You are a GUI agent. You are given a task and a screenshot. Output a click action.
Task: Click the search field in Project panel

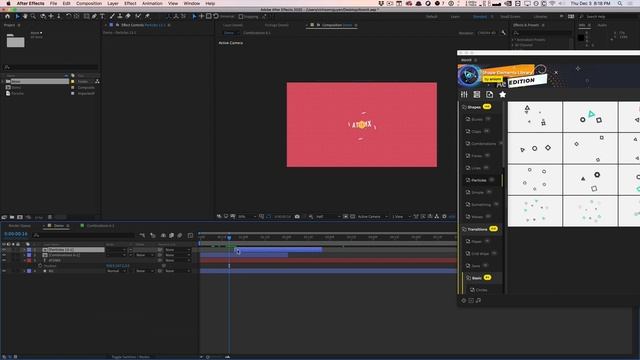[50, 67]
